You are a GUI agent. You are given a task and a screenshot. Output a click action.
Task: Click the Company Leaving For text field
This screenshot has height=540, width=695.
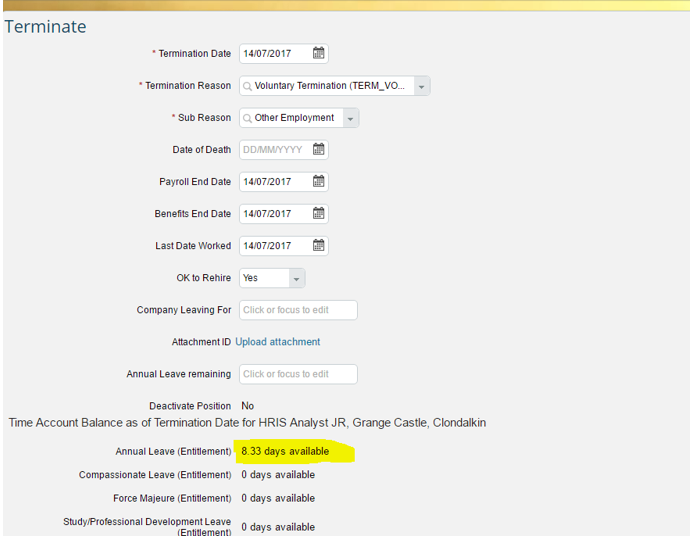tap(298, 310)
